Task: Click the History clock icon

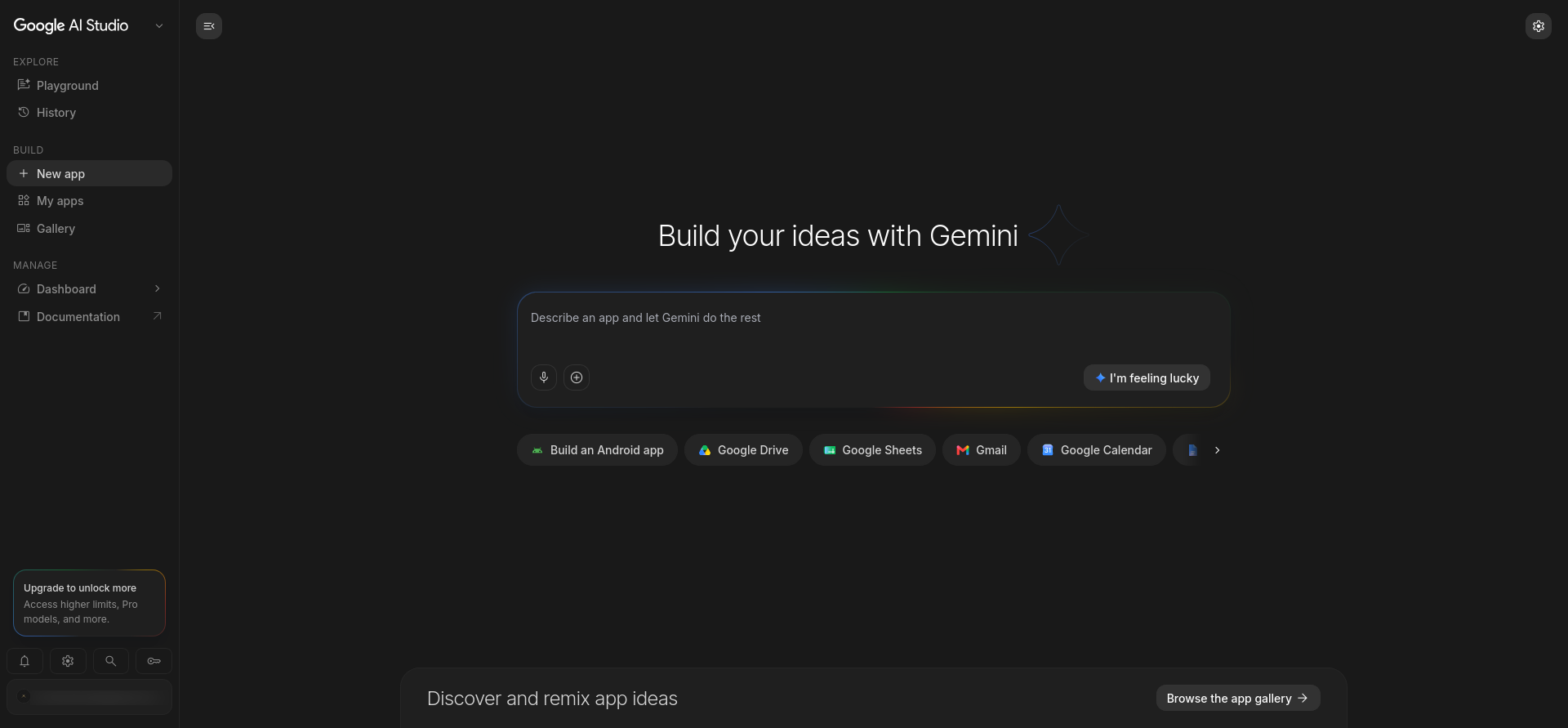Action: 24,112
